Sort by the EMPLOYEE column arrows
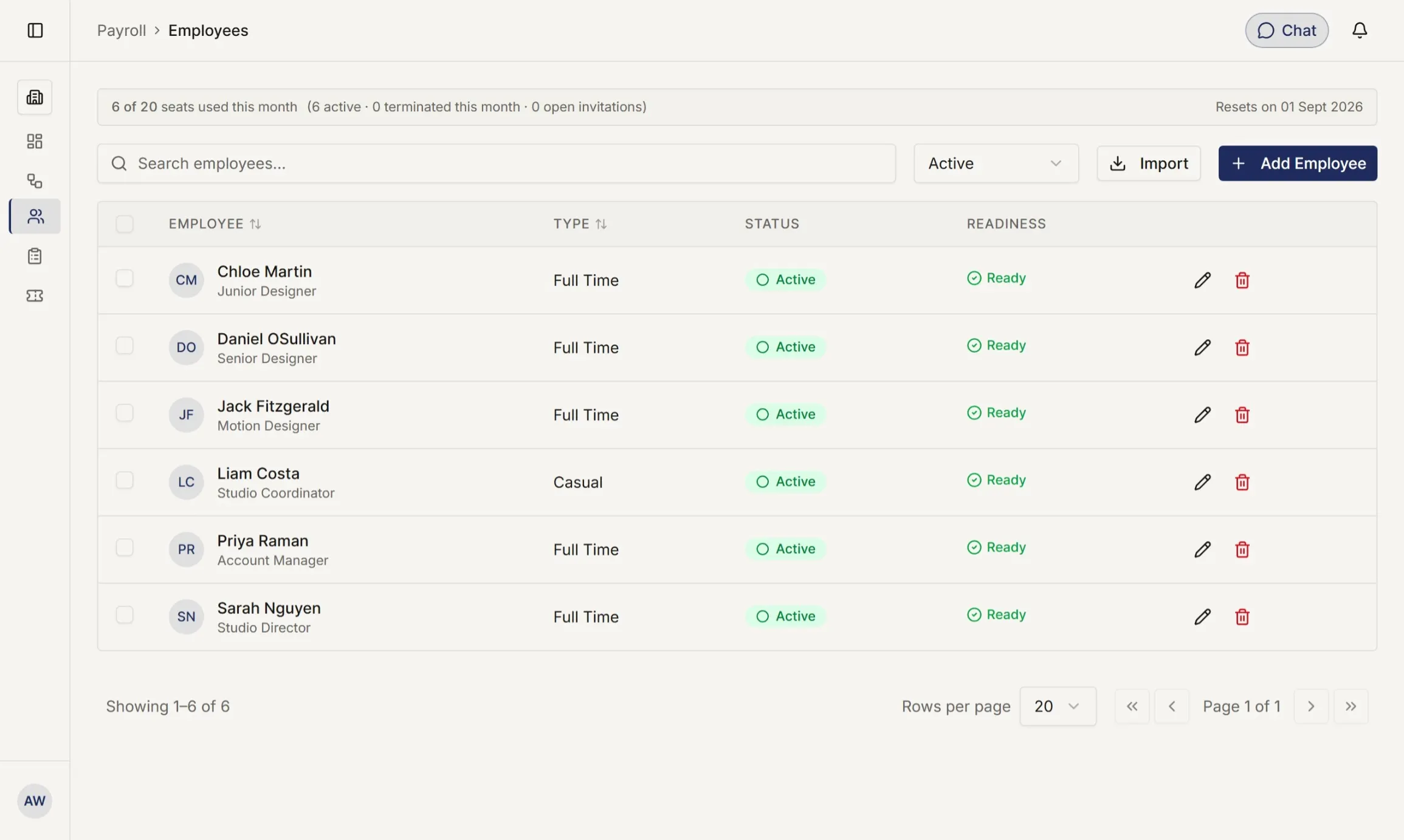 tap(255, 224)
